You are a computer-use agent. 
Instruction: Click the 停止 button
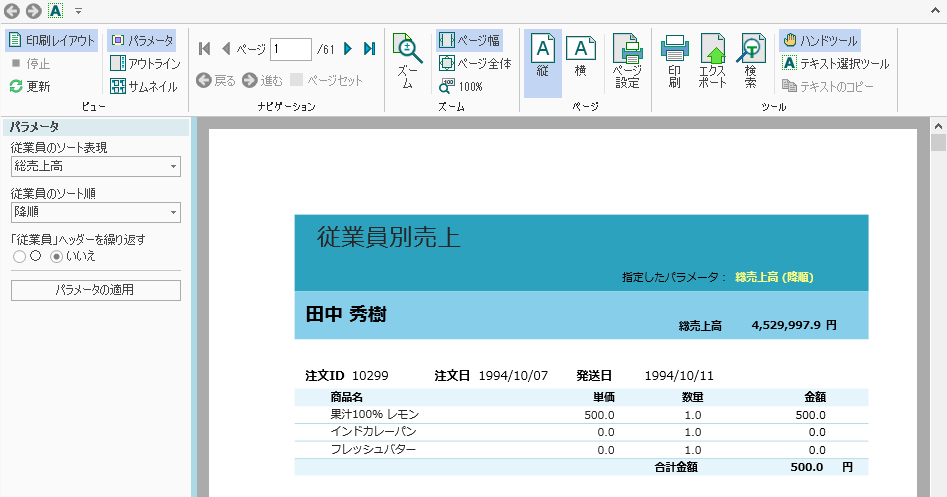pyautogui.click(x=31, y=63)
